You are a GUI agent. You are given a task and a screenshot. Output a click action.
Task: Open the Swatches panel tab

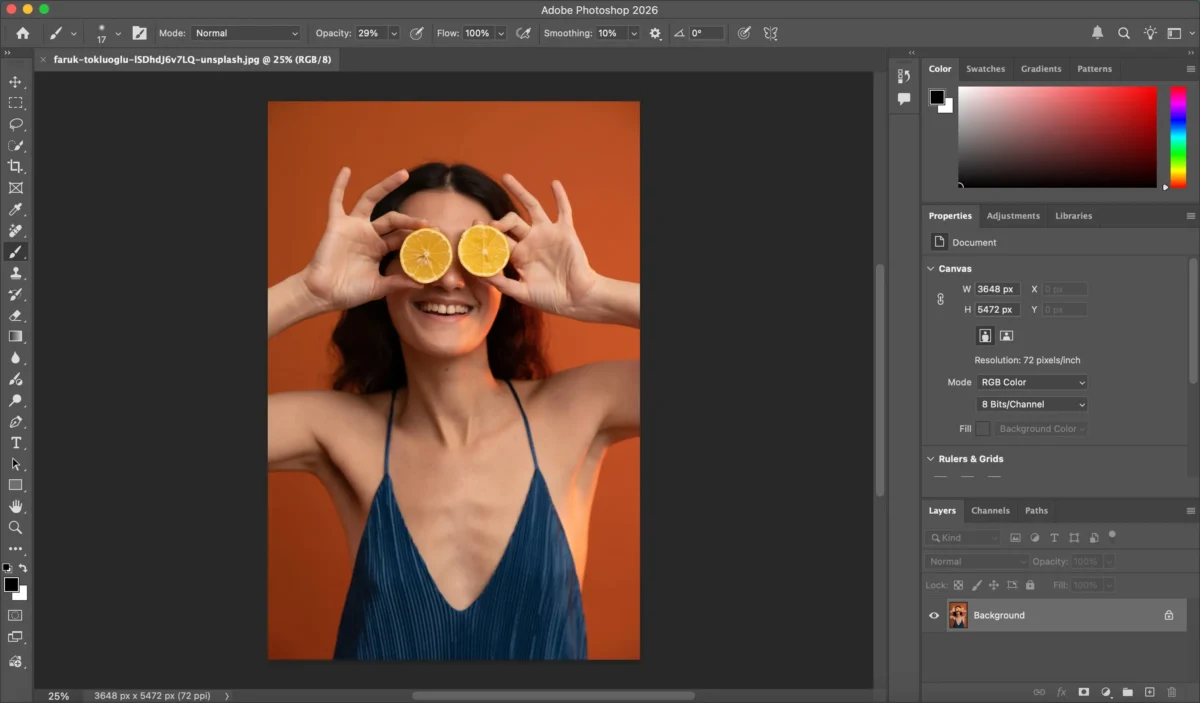point(985,69)
